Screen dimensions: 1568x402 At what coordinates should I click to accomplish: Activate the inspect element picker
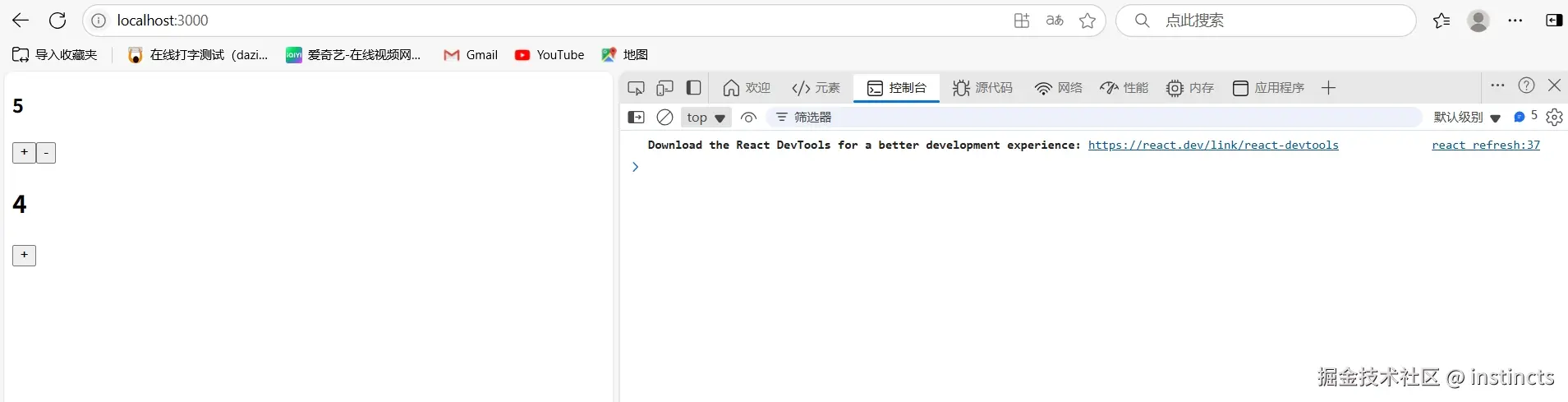click(x=636, y=88)
